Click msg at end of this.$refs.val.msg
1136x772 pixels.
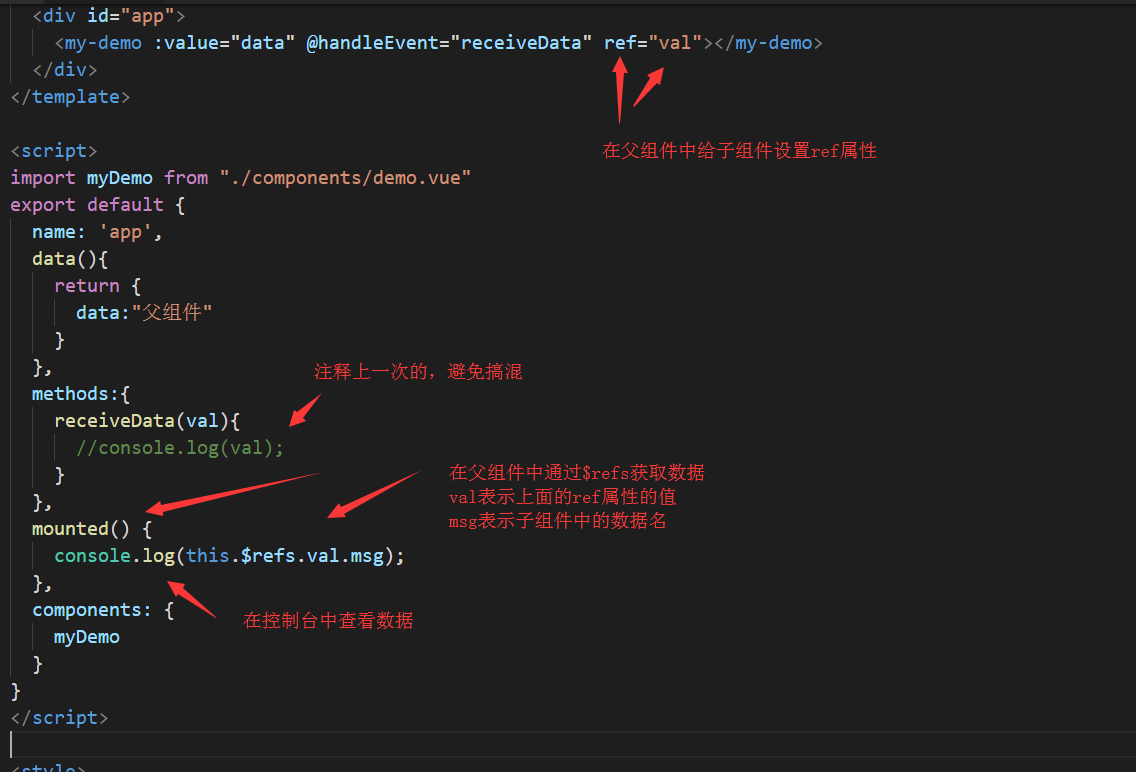pyautogui.click(x=367, y=555)
